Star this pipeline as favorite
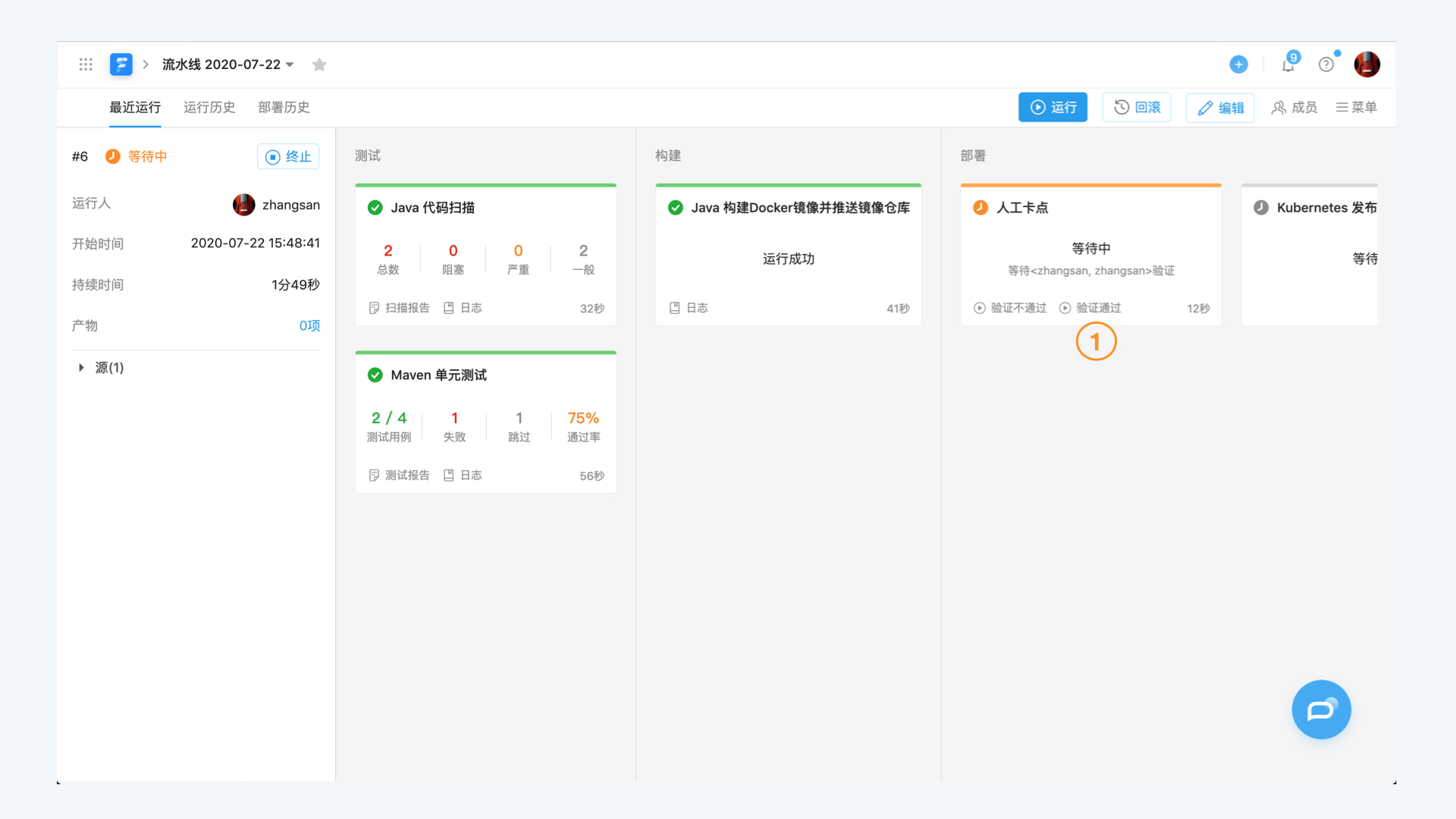Viewport: 1456px width, 819px height. tap(319, 64)
